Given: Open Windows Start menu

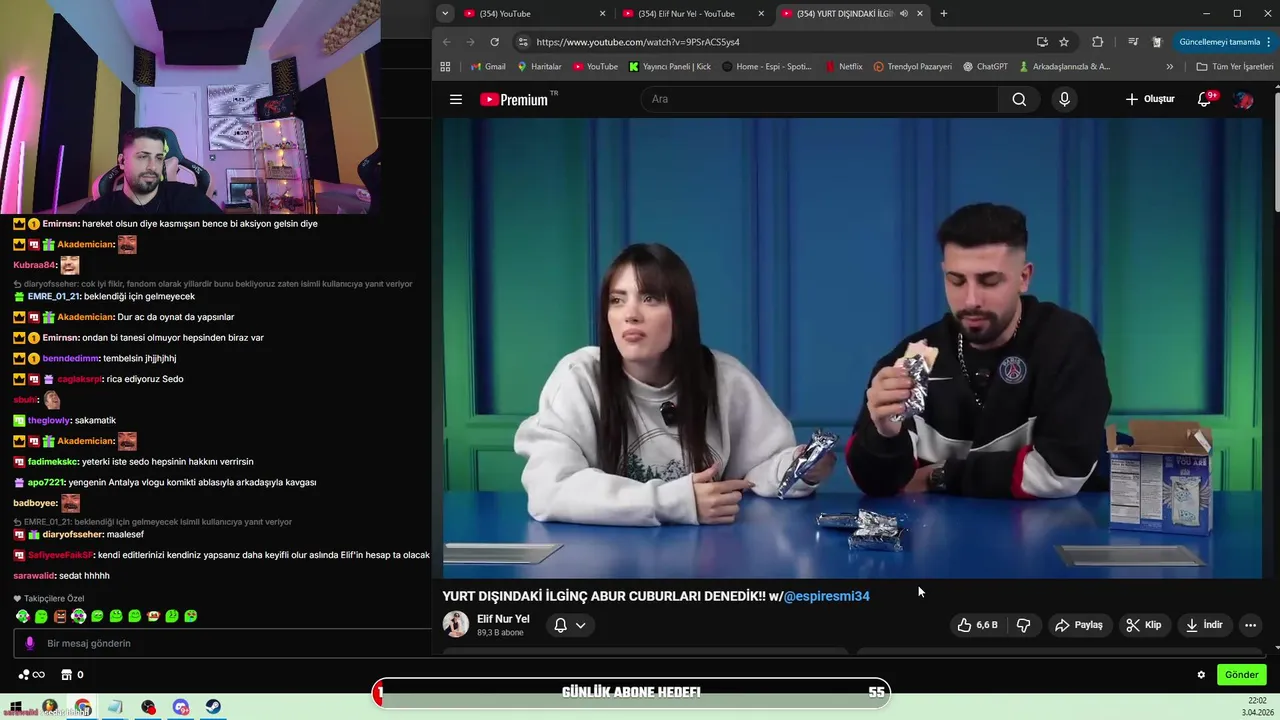Looking at the screenshot, I should click(x=15, y=707).
